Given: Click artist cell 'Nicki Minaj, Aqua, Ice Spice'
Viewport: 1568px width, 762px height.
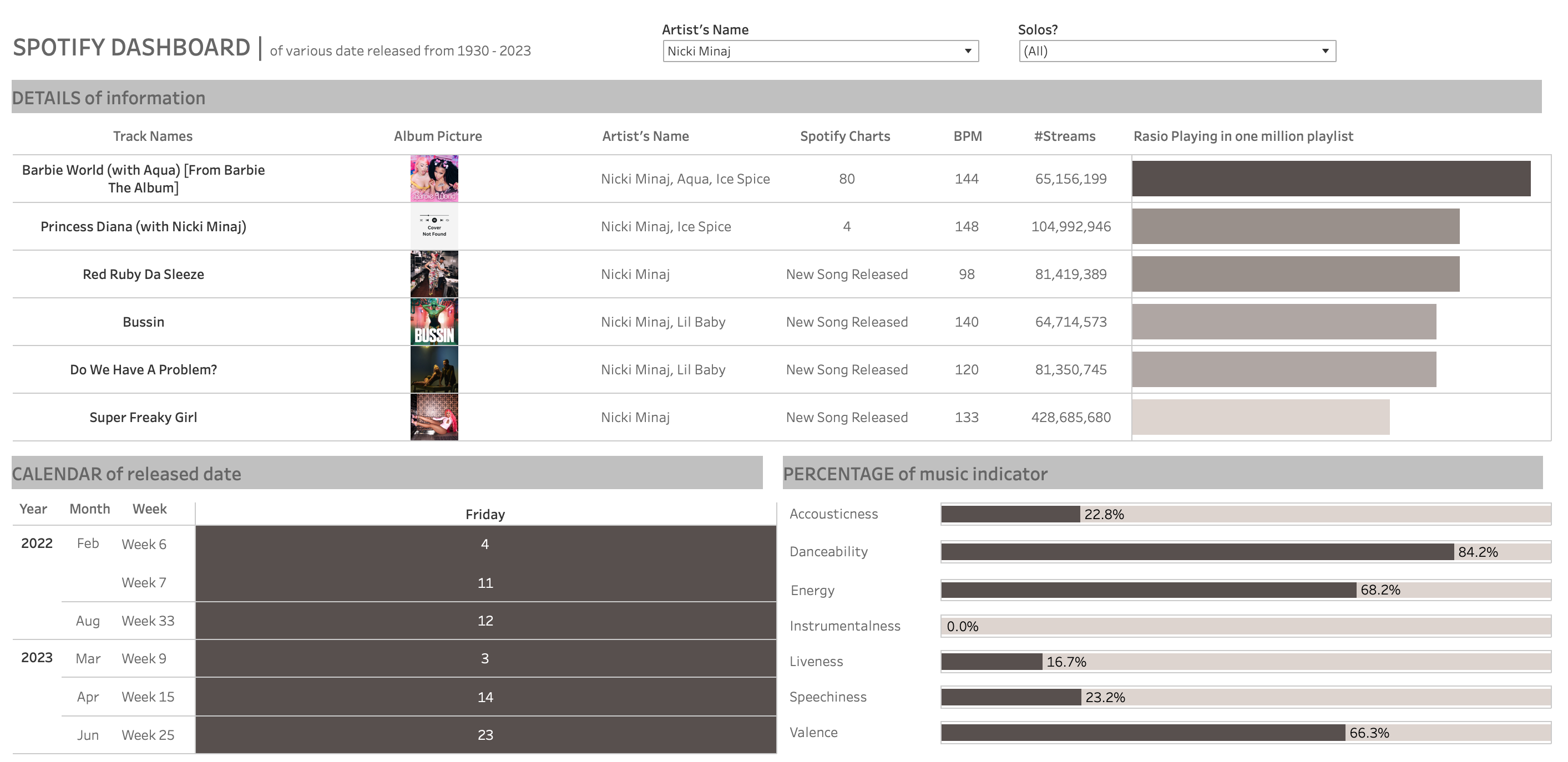Looking at the screenshot, I should tap(685, 179).
